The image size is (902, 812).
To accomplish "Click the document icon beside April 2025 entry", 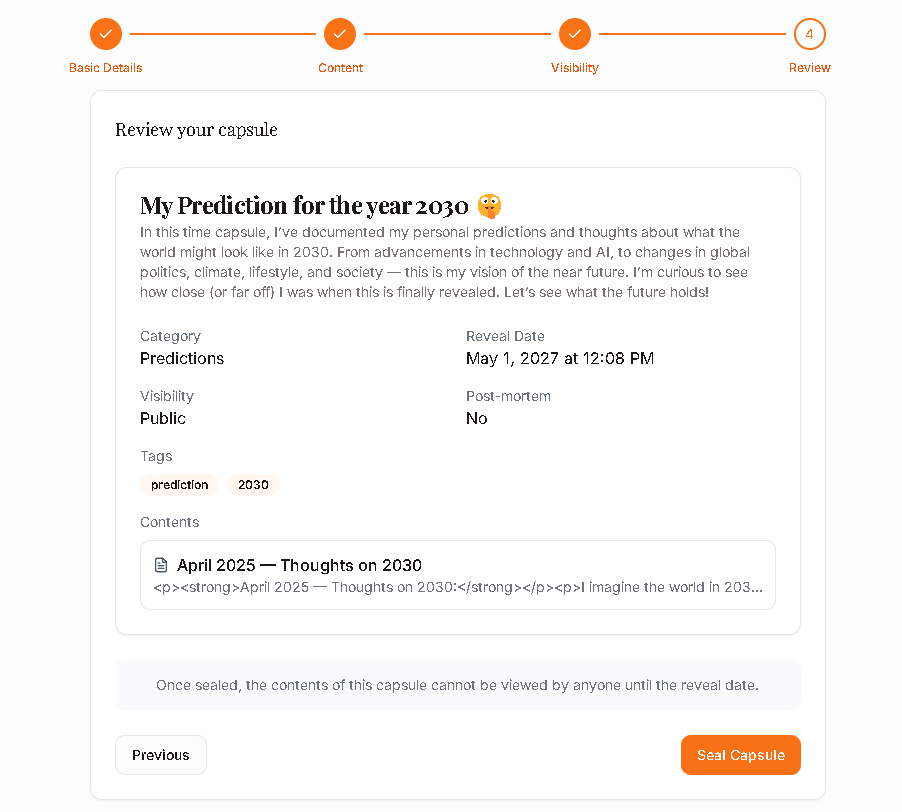I will [x=161, y=565].
